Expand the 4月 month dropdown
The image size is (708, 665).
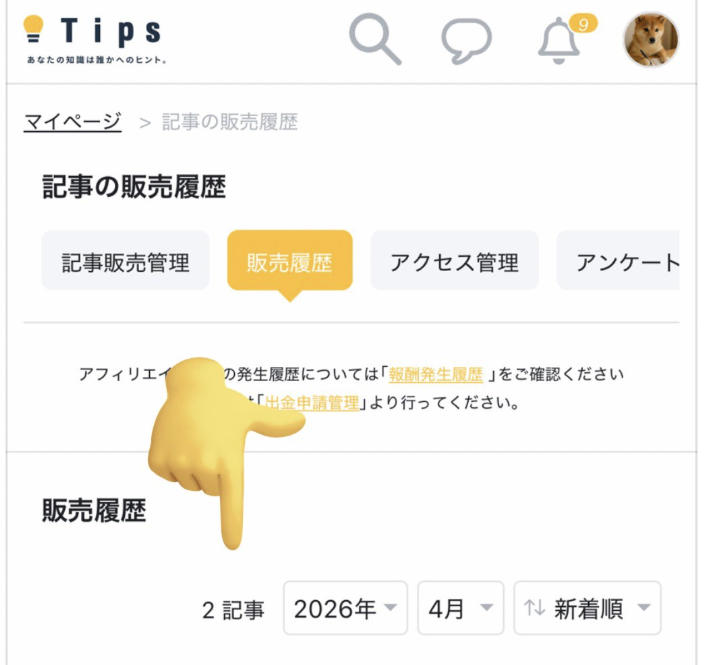pos(461,608)
